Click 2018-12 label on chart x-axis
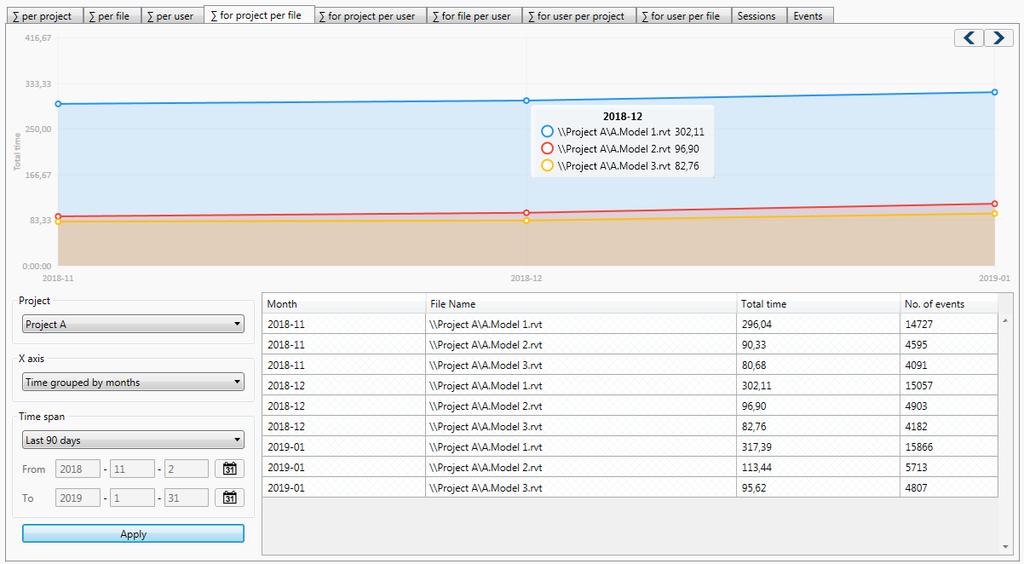 pyautogui.click(x=526, y=278)
